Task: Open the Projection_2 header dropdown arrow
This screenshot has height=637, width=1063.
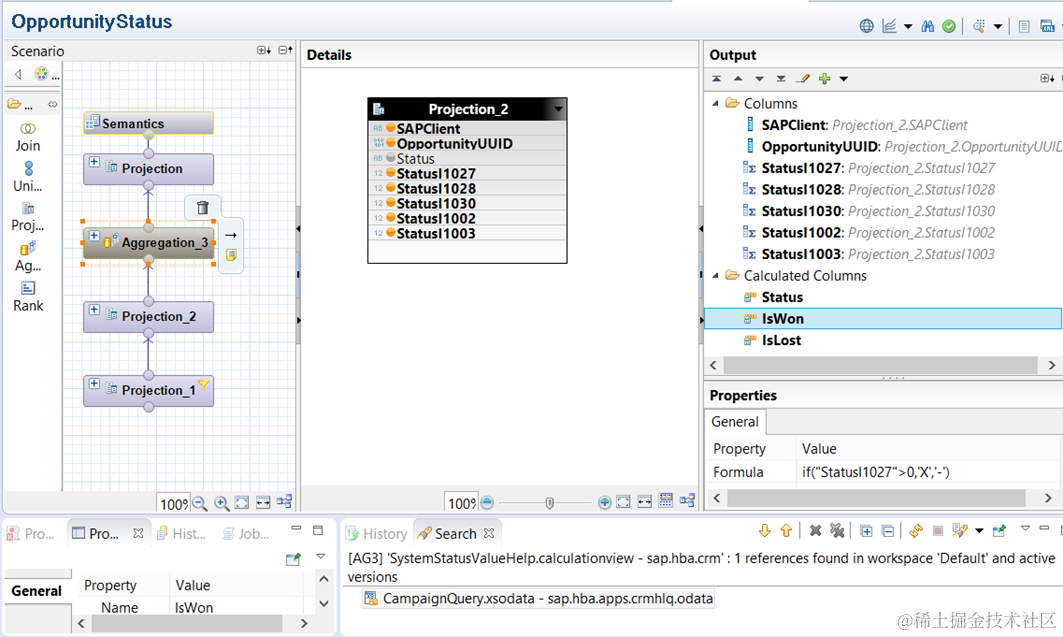Action: click(558, 109)
